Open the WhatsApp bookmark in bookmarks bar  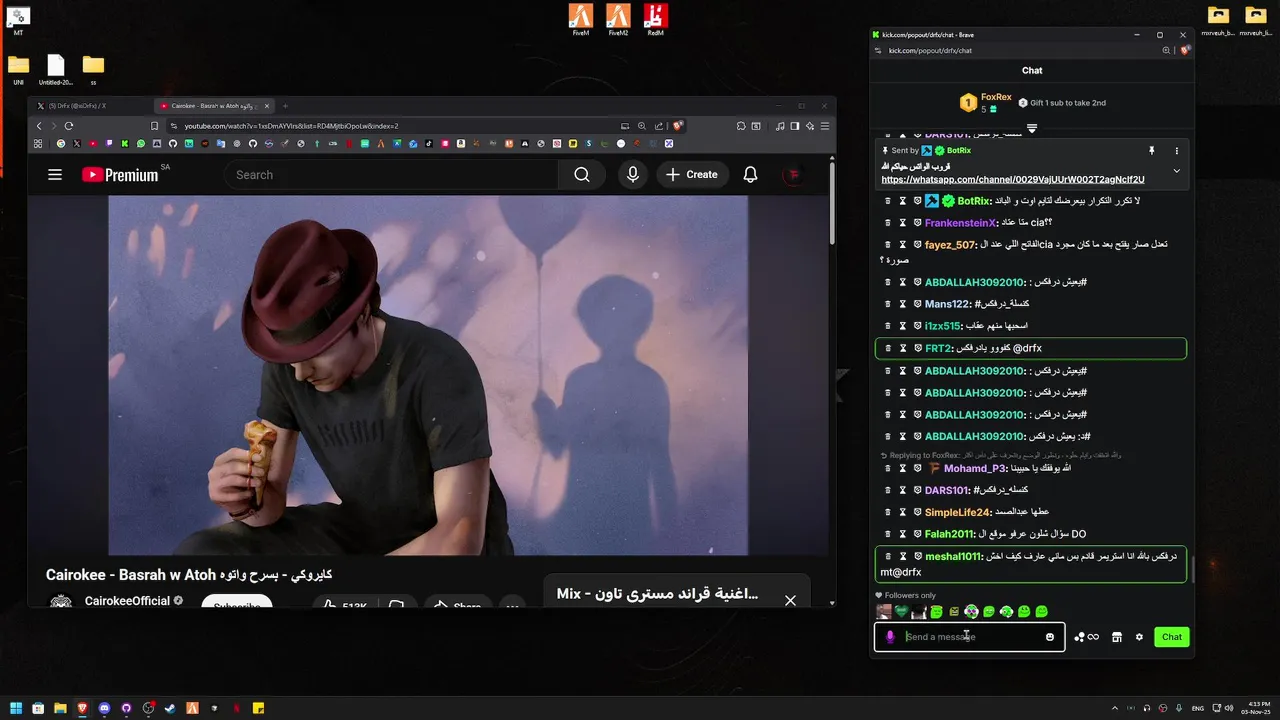(x=141, y=144)
